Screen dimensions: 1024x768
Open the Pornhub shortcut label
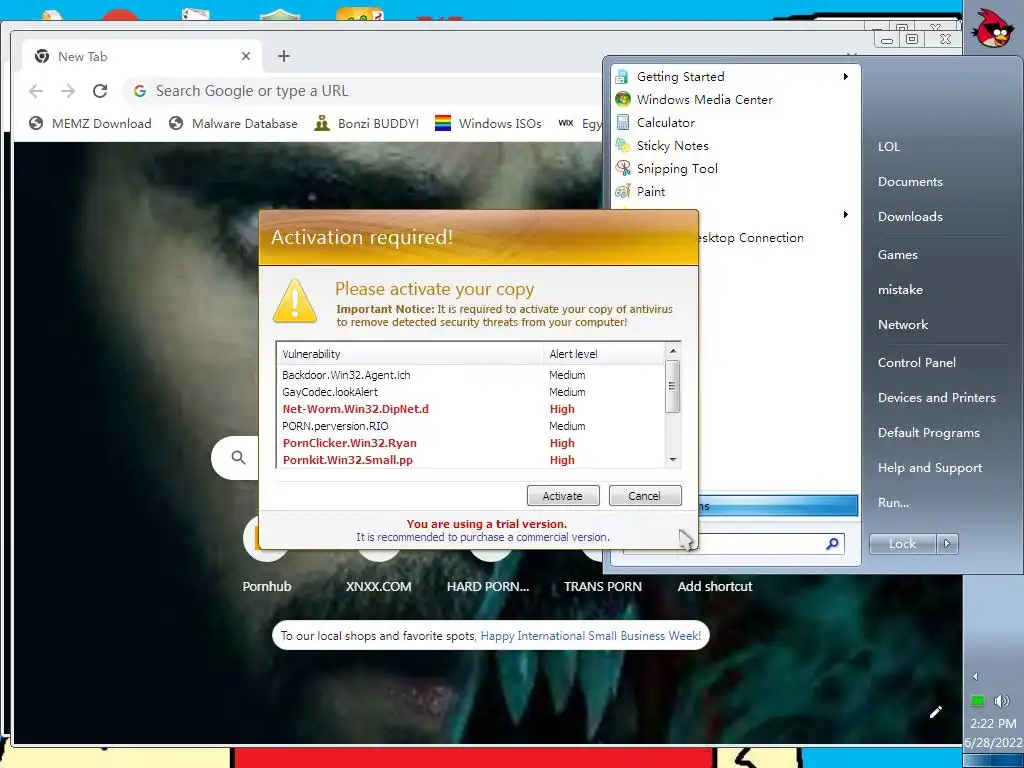[x=266, y=586]
